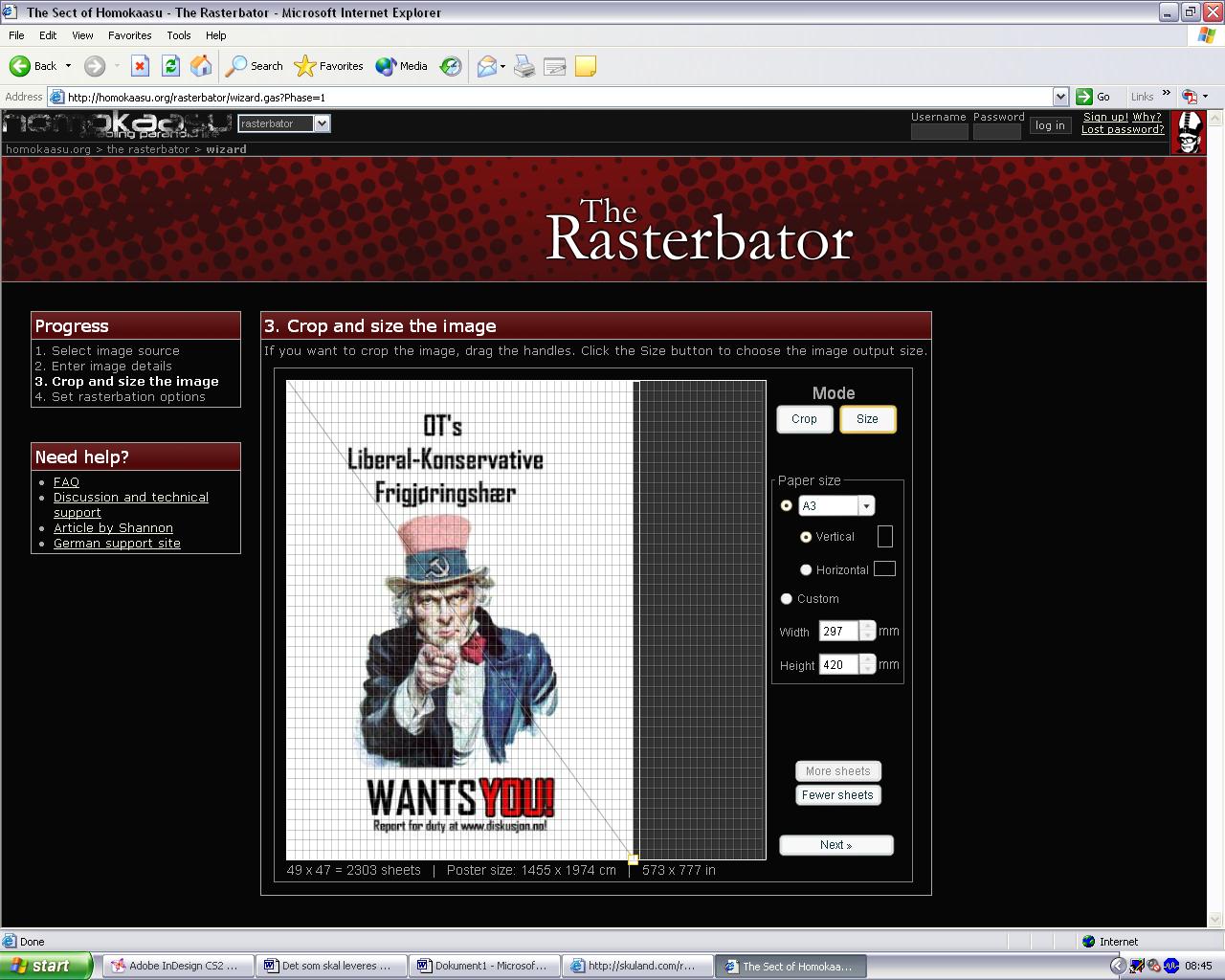The height and width of the screenshot is (980, 1225).
Task: Open the Help menu
Action: coord(216,35)
